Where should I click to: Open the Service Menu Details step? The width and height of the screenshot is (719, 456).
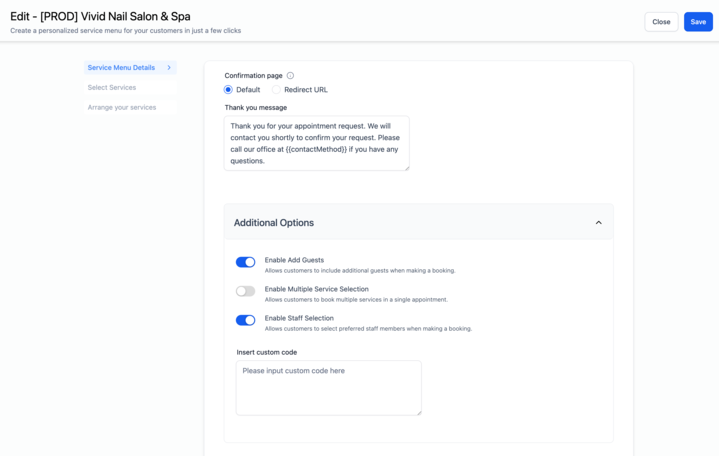[x=130, y=67]
